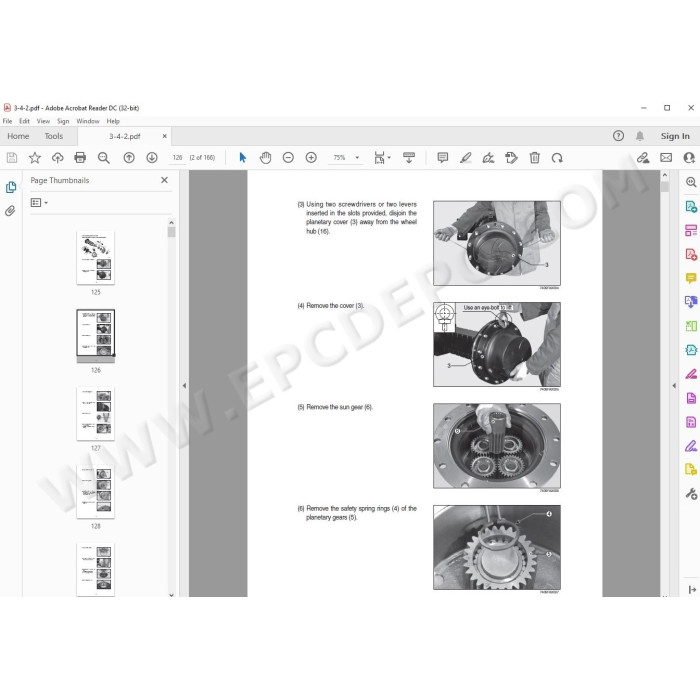Open the View menu
The height and width of the screenshot is (700, 700).
[43, 121]
